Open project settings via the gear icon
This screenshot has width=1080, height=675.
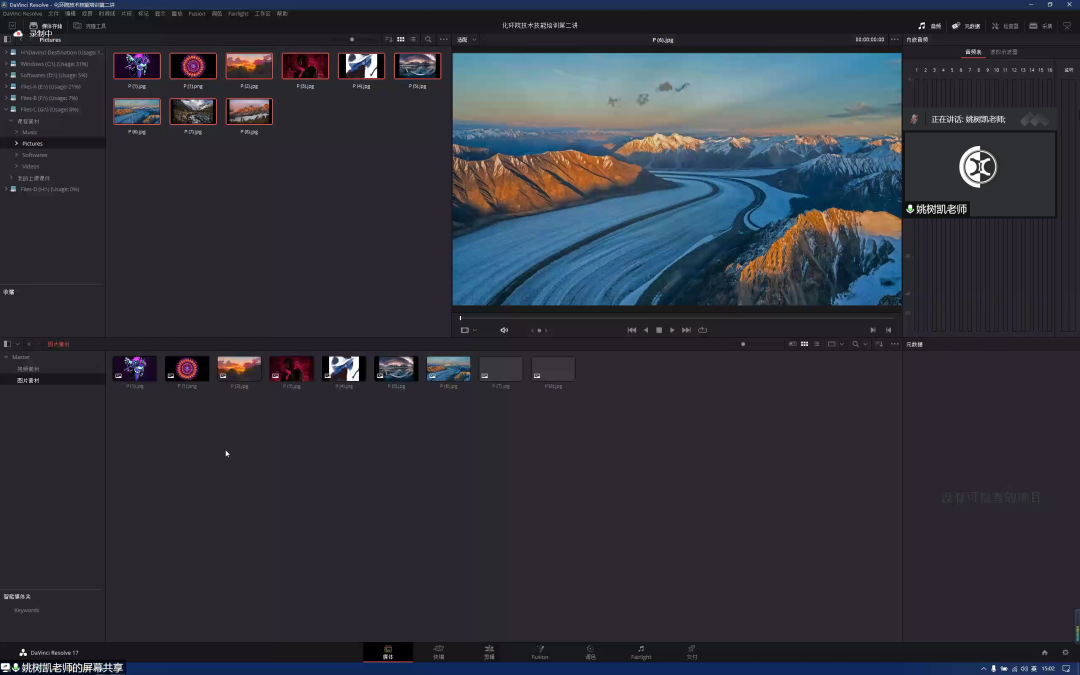(x=1065, y=652)
